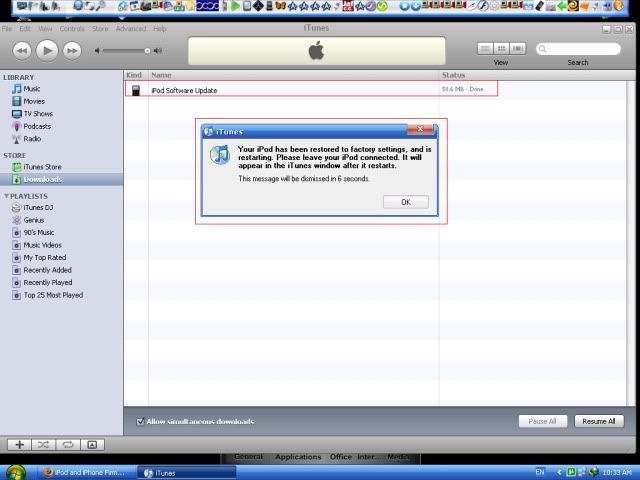Select iTunes Store in the sidebar
Viewport: 640px width, 480px height.
(42, 167)
